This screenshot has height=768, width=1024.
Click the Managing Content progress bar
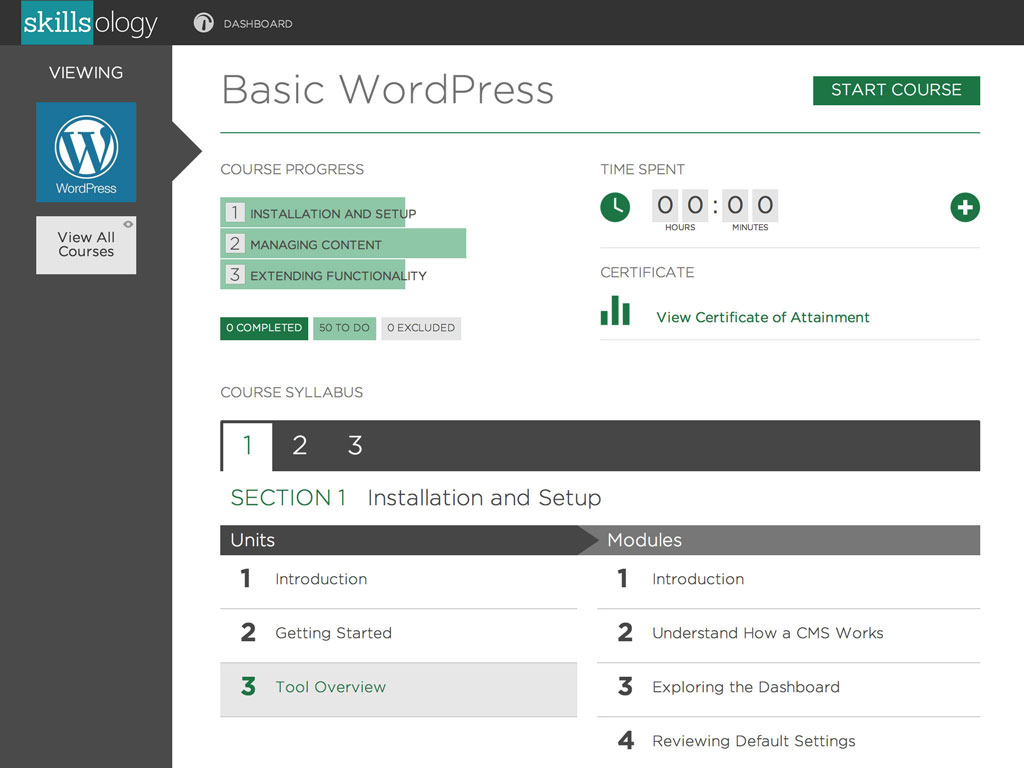[x=343, y=244]
